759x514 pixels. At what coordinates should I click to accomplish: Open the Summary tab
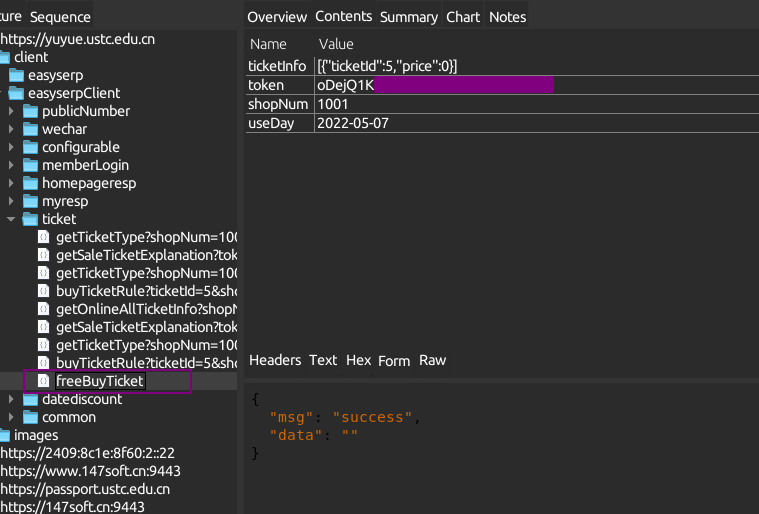[x=408, y=17]
